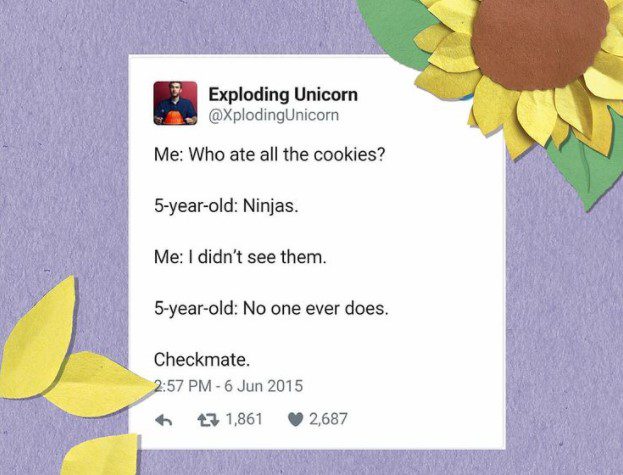Screen dimensions: 623x475
Task: Click the "I didn't see them." line
Action: [257, 257]
